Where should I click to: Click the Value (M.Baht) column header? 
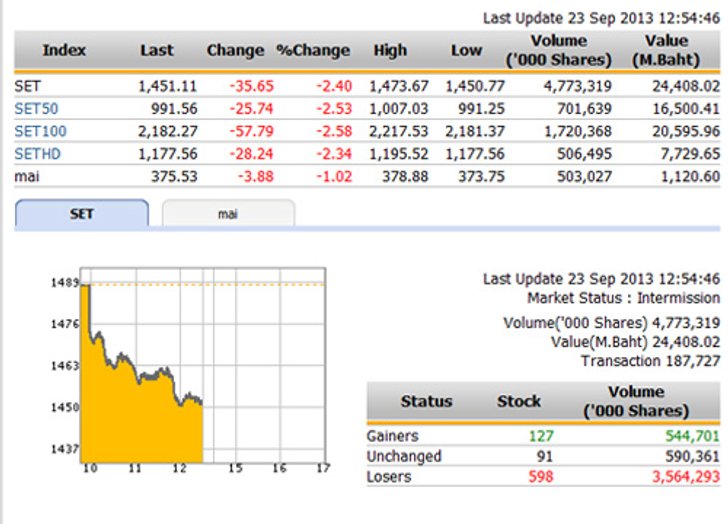click(666, 50)
